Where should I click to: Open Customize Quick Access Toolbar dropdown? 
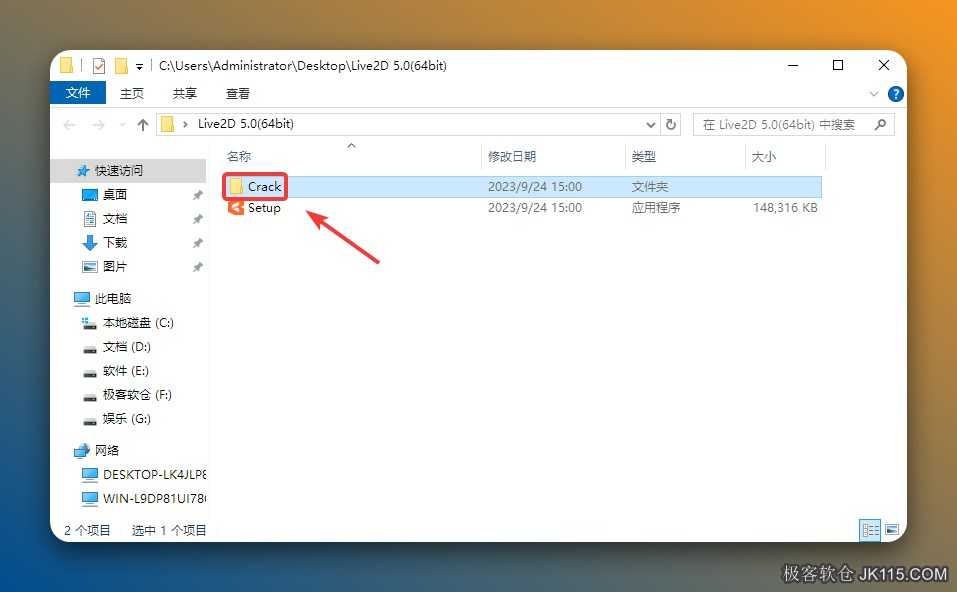pos(139,67)
